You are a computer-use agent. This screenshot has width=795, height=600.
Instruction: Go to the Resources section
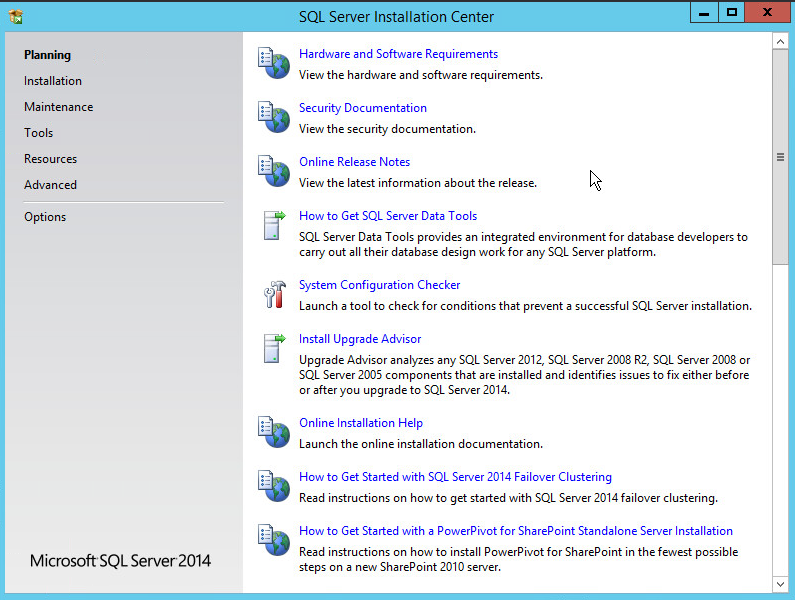[51, 159]
